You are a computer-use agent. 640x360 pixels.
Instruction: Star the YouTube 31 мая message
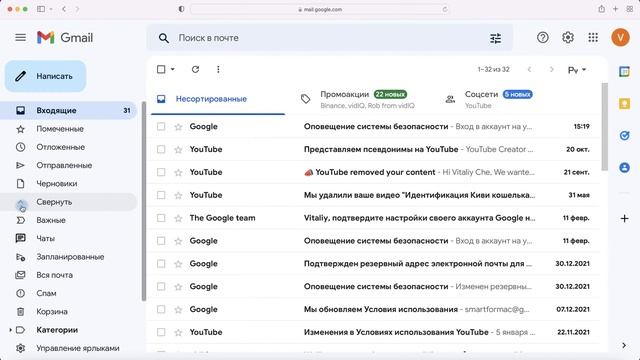click(178, 196)
